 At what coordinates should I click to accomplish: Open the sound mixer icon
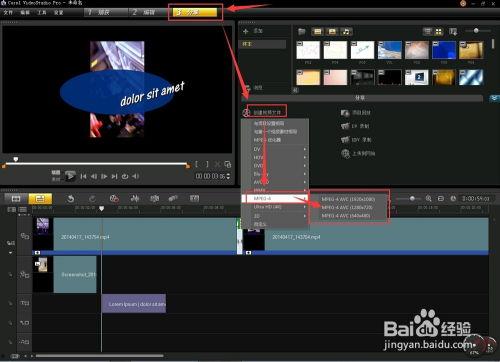coord(135,199)
